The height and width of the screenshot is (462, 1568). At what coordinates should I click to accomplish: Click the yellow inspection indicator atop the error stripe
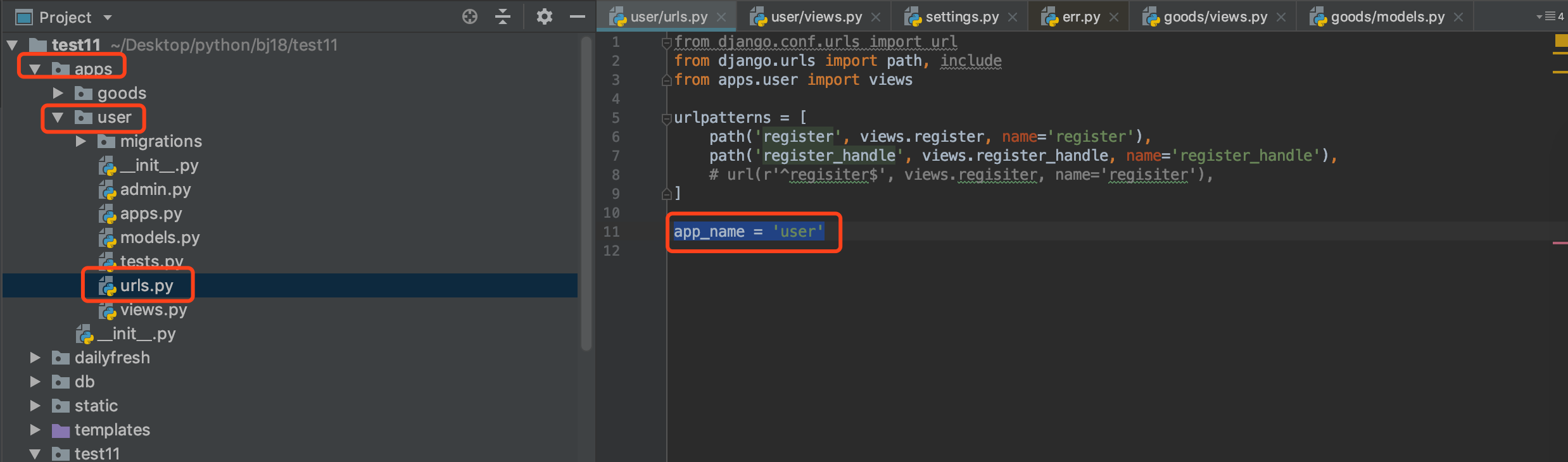(x=1561, y=41)
